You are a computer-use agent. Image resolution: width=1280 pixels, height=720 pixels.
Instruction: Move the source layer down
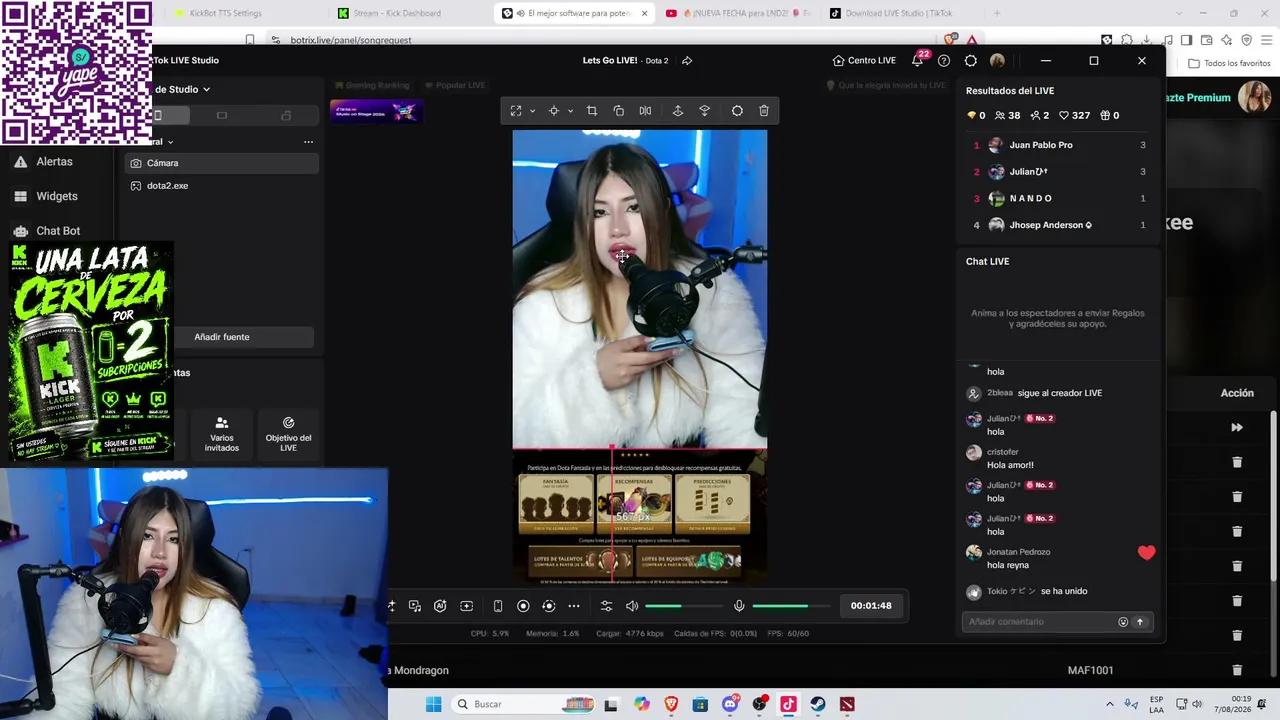coord(704,111)
